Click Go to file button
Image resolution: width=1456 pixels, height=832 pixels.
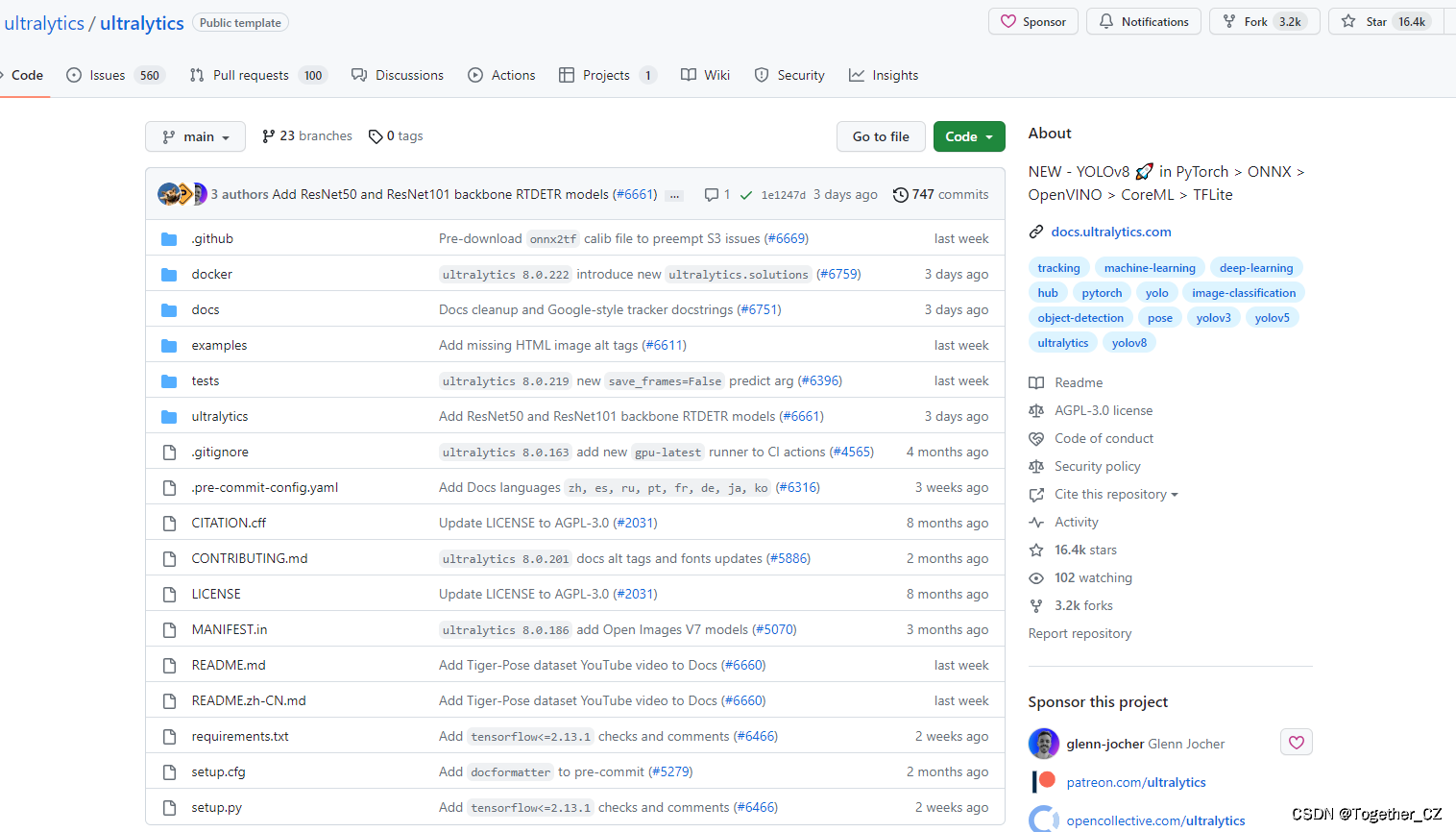pyautogui.click(x=881, y=136)
